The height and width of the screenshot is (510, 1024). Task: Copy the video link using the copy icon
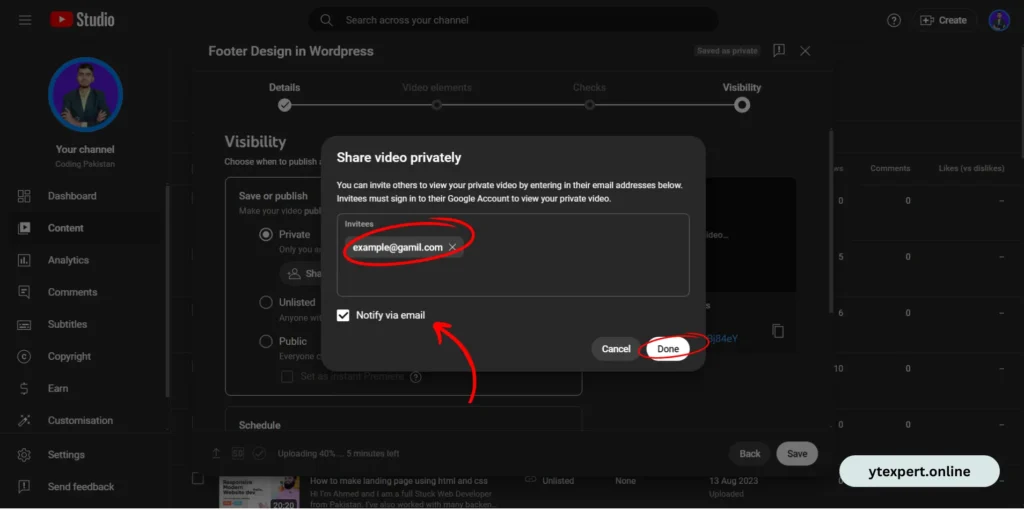click(778, 331)
